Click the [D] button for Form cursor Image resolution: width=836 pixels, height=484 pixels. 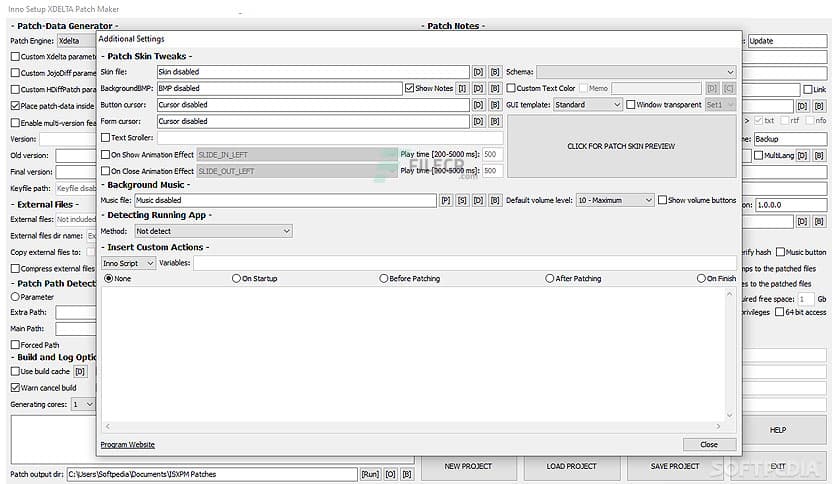478,122
